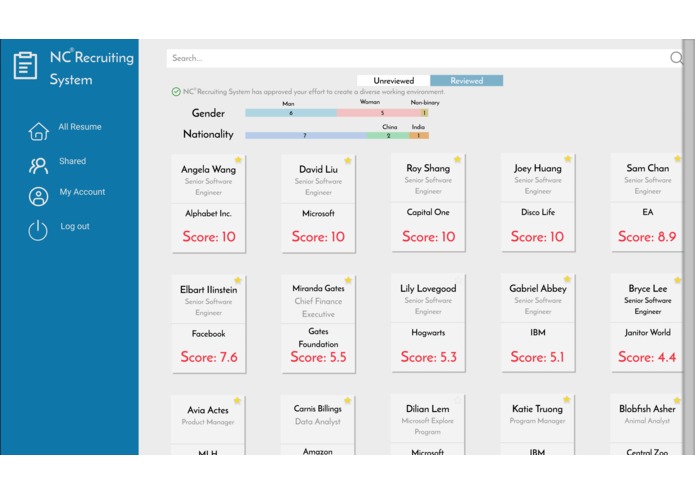The width and height of the screenshot is (695, 494).
Task: Open Blobfish Asher resume card
Action: (647, 425)
